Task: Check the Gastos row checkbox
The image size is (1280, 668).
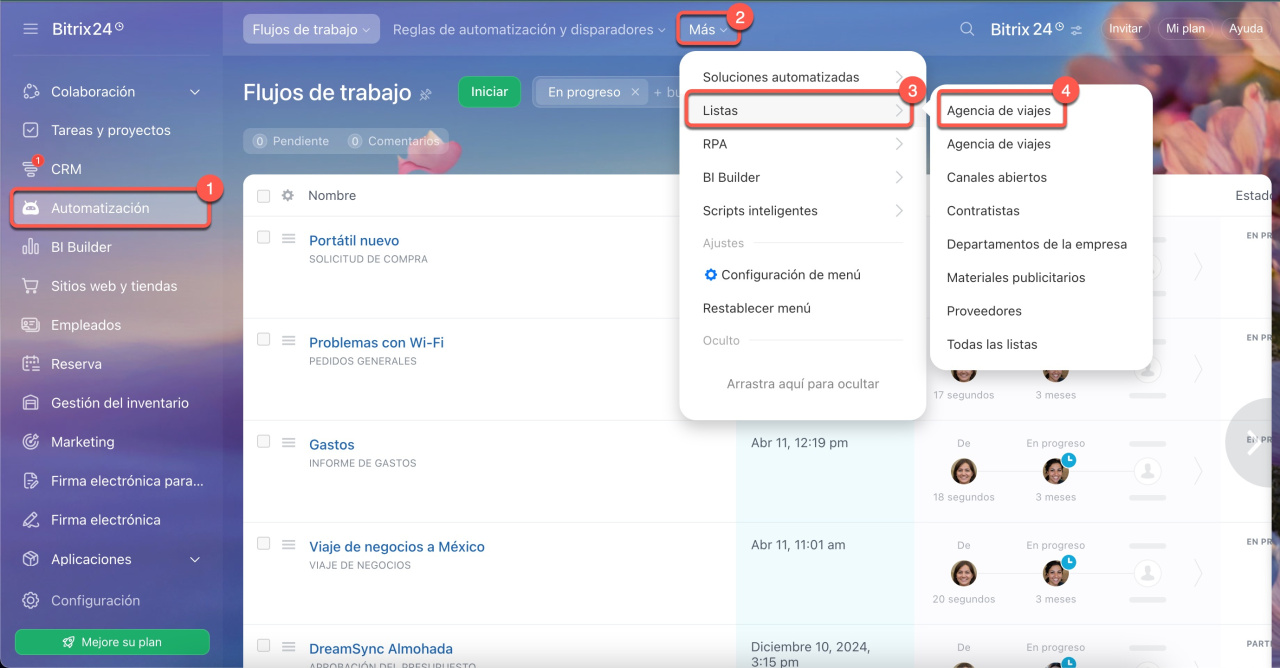Action: [x=264, y=441]
